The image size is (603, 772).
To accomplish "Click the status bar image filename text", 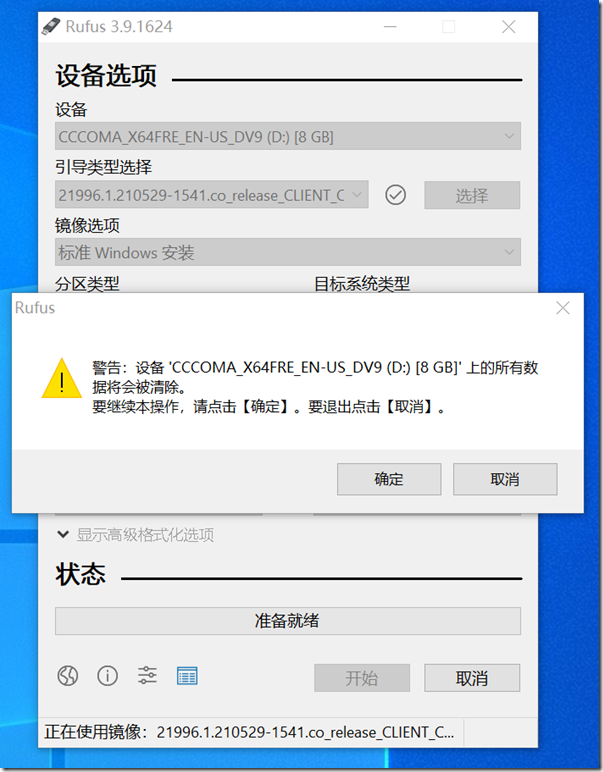I will coord(305,732).
